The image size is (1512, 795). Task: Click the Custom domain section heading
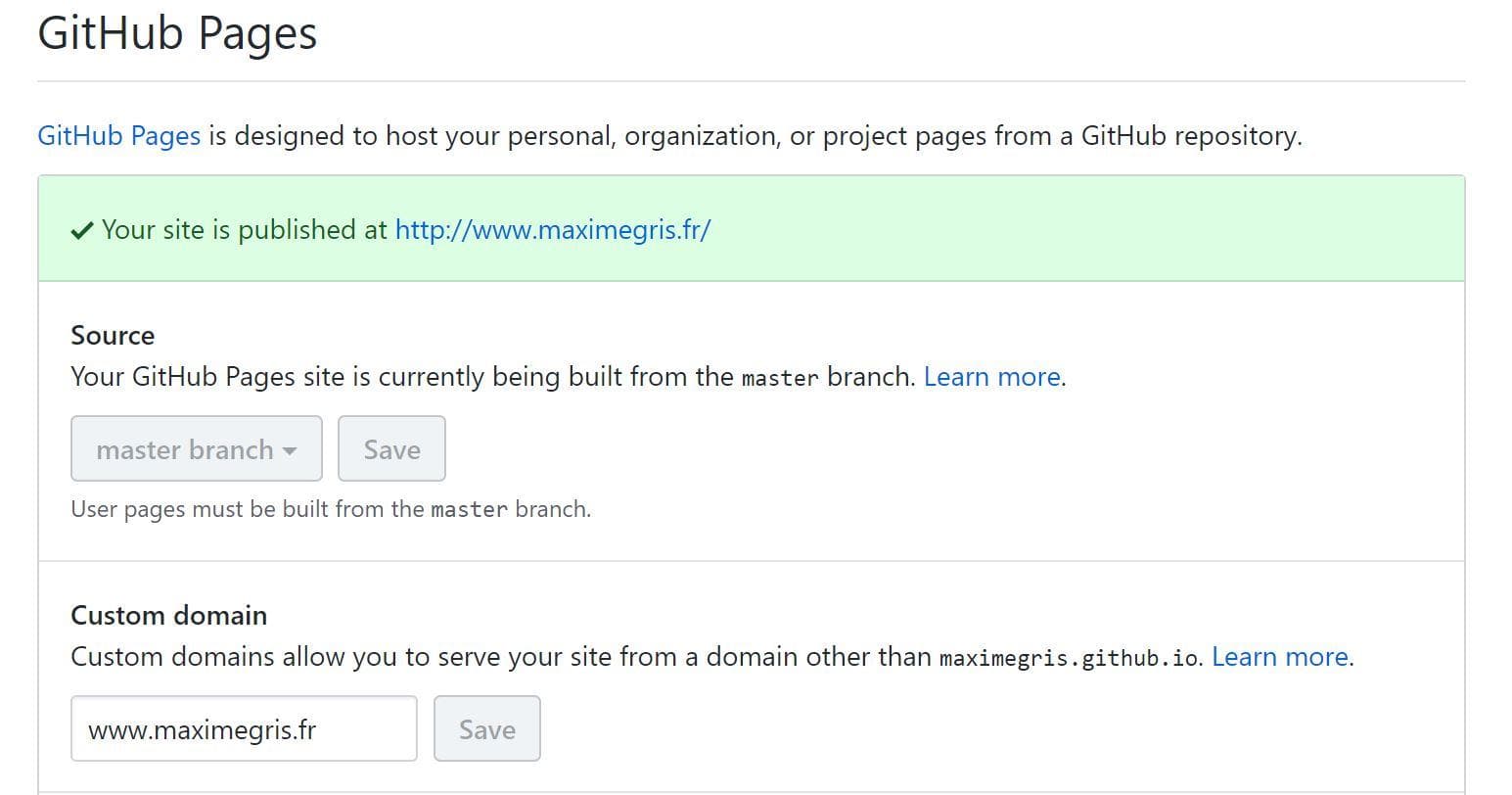pos(168,615)
